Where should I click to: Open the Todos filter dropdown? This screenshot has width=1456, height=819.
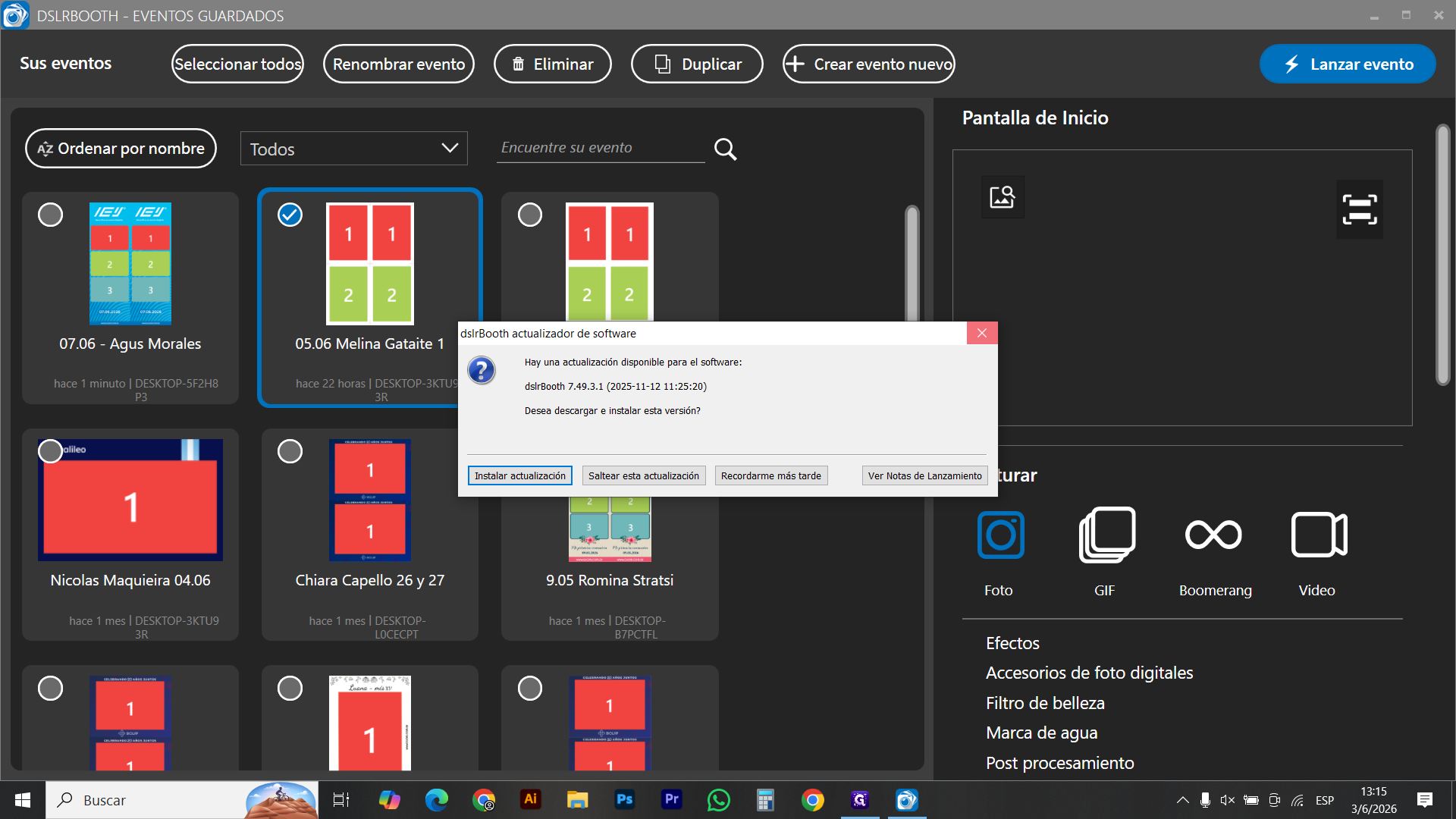[x=354, y=149]
